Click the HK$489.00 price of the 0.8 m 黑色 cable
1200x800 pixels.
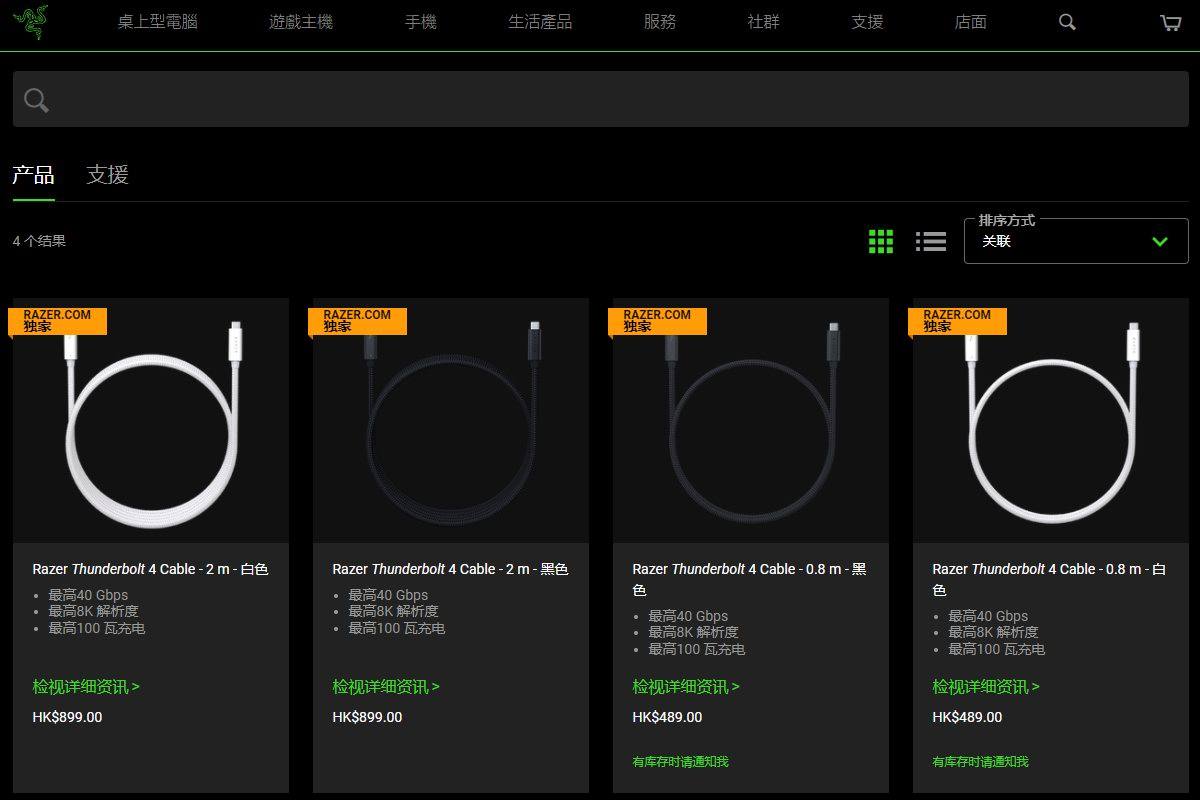click(667, 717)
